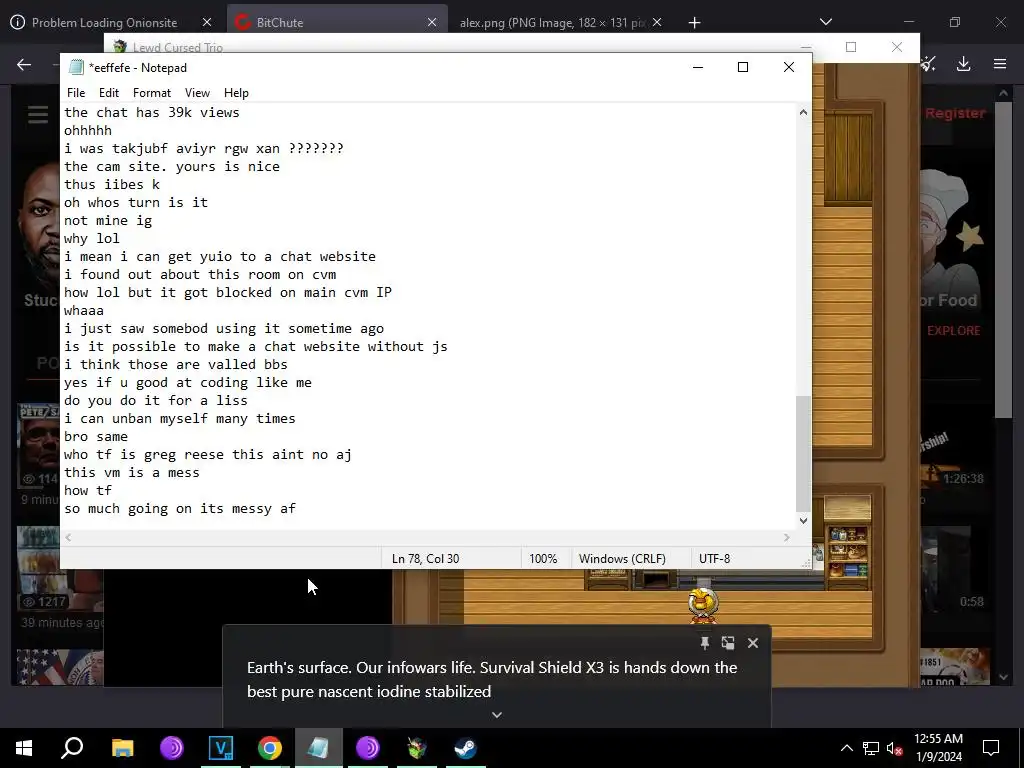Open the Notepad View menu
This screenshot has width=1024, height=768.
click(x=197, y=93)
